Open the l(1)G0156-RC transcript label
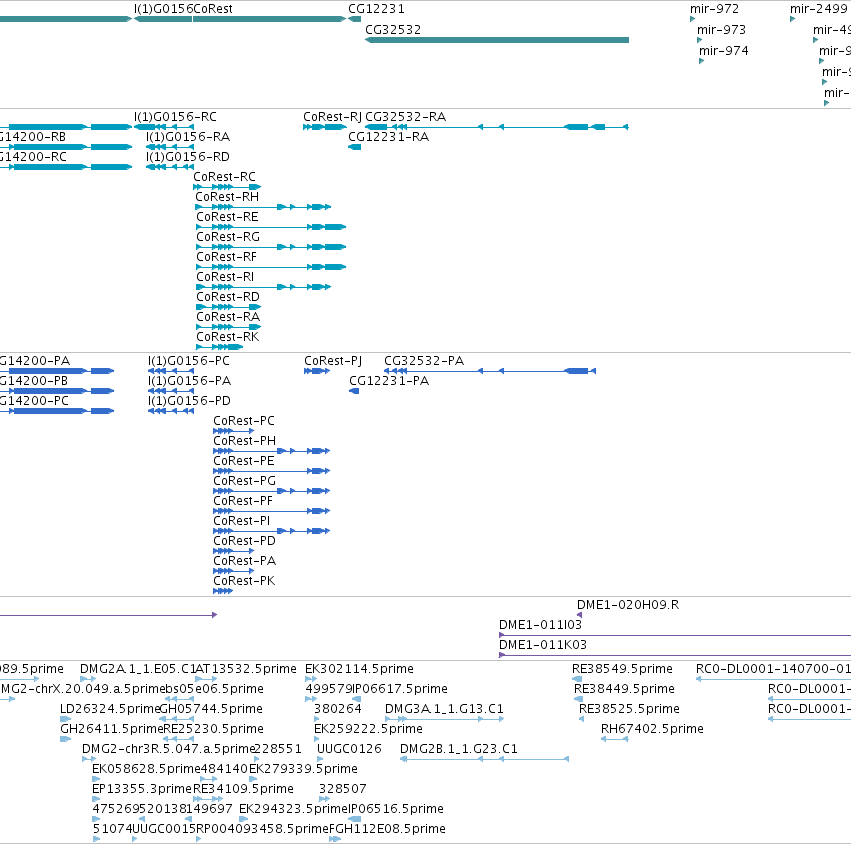 (175, 117)
